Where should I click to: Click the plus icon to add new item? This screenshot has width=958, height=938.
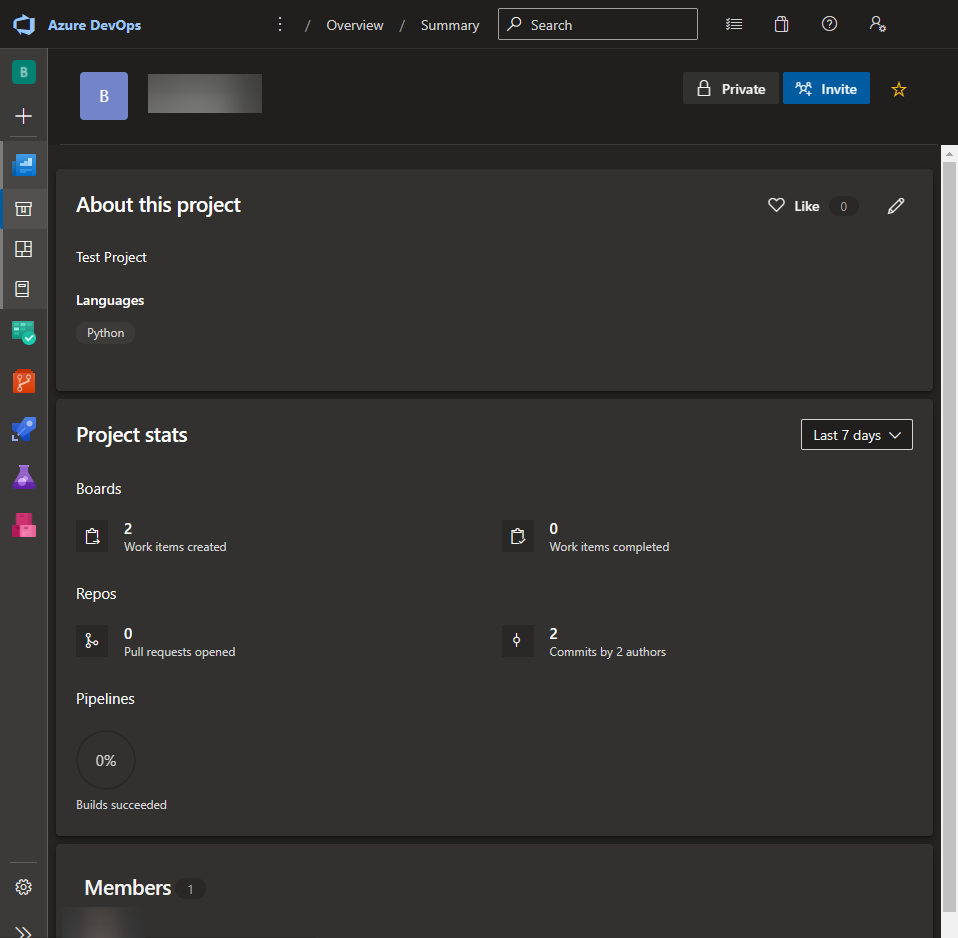[24, 116]
